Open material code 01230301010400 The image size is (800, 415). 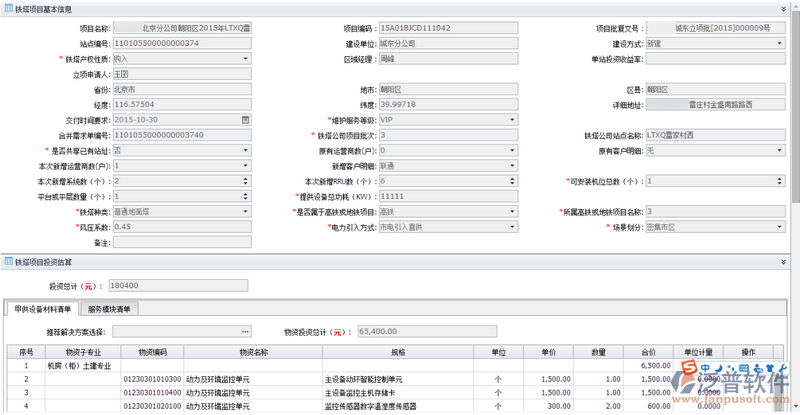pos(152,393)
